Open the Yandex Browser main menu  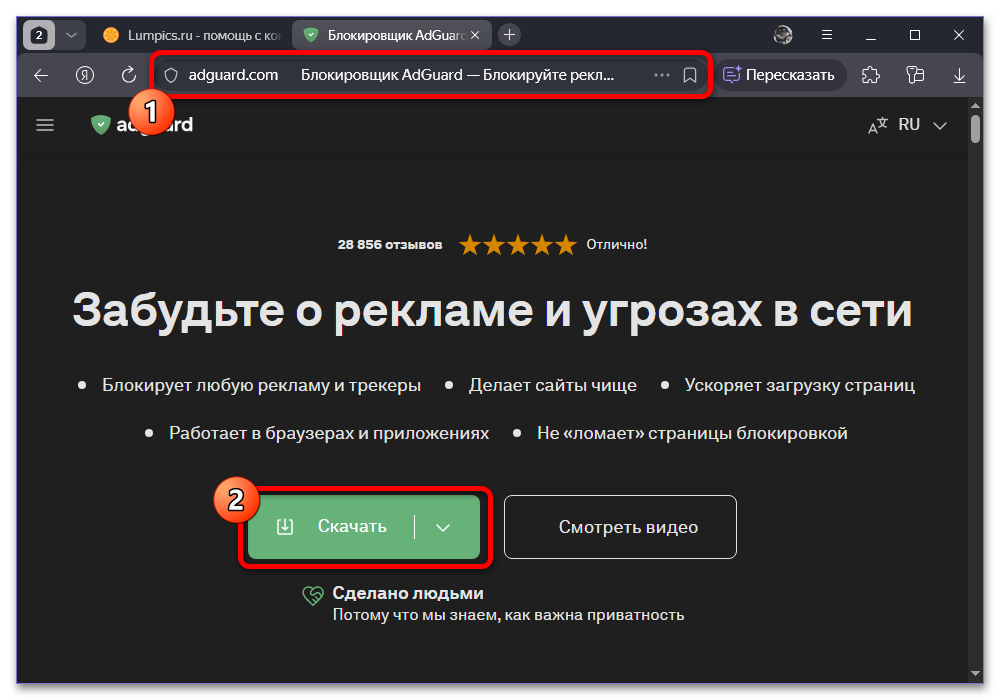click(x=827, y=35)
